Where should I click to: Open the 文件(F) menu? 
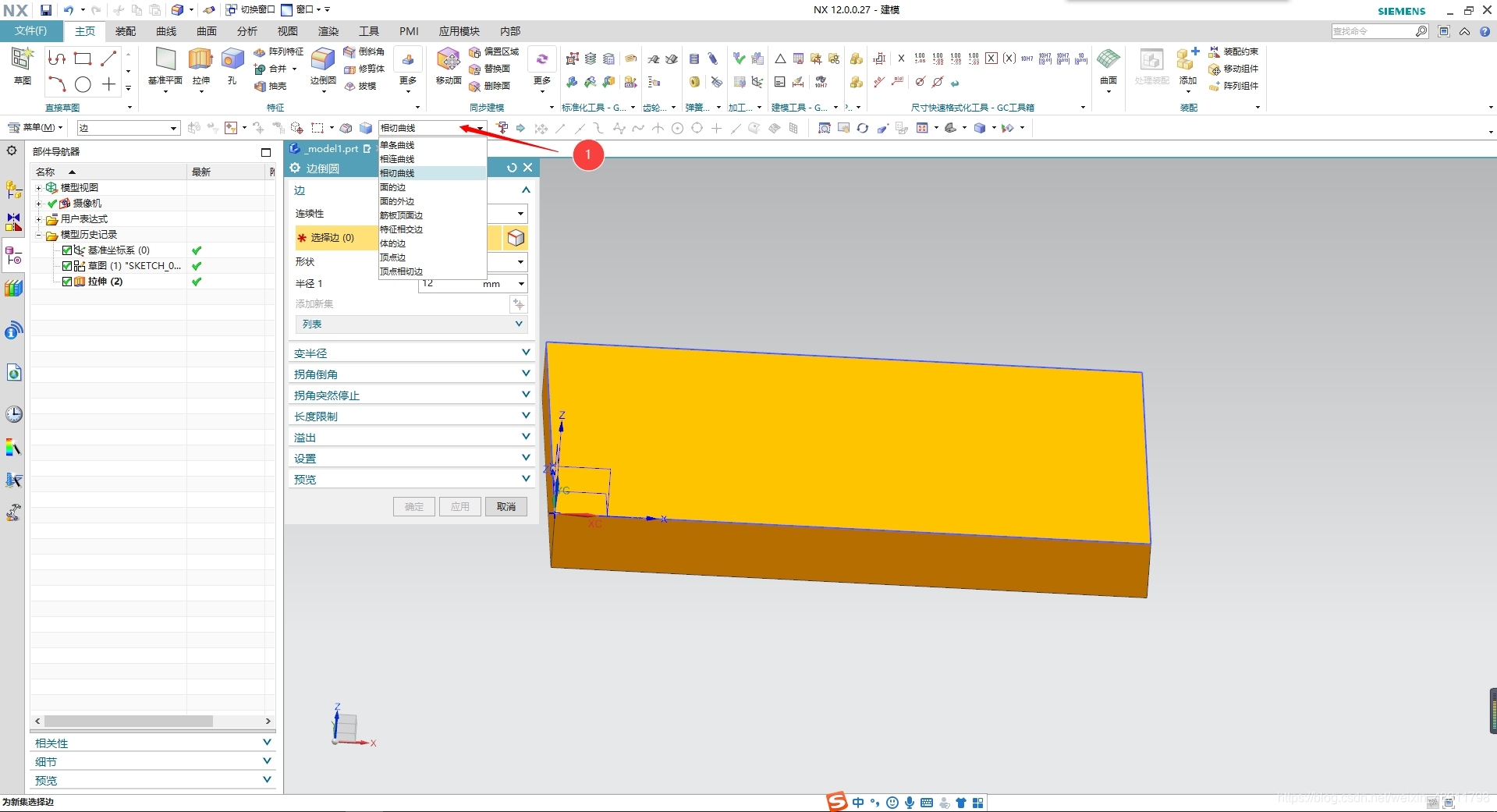point(30,31)
